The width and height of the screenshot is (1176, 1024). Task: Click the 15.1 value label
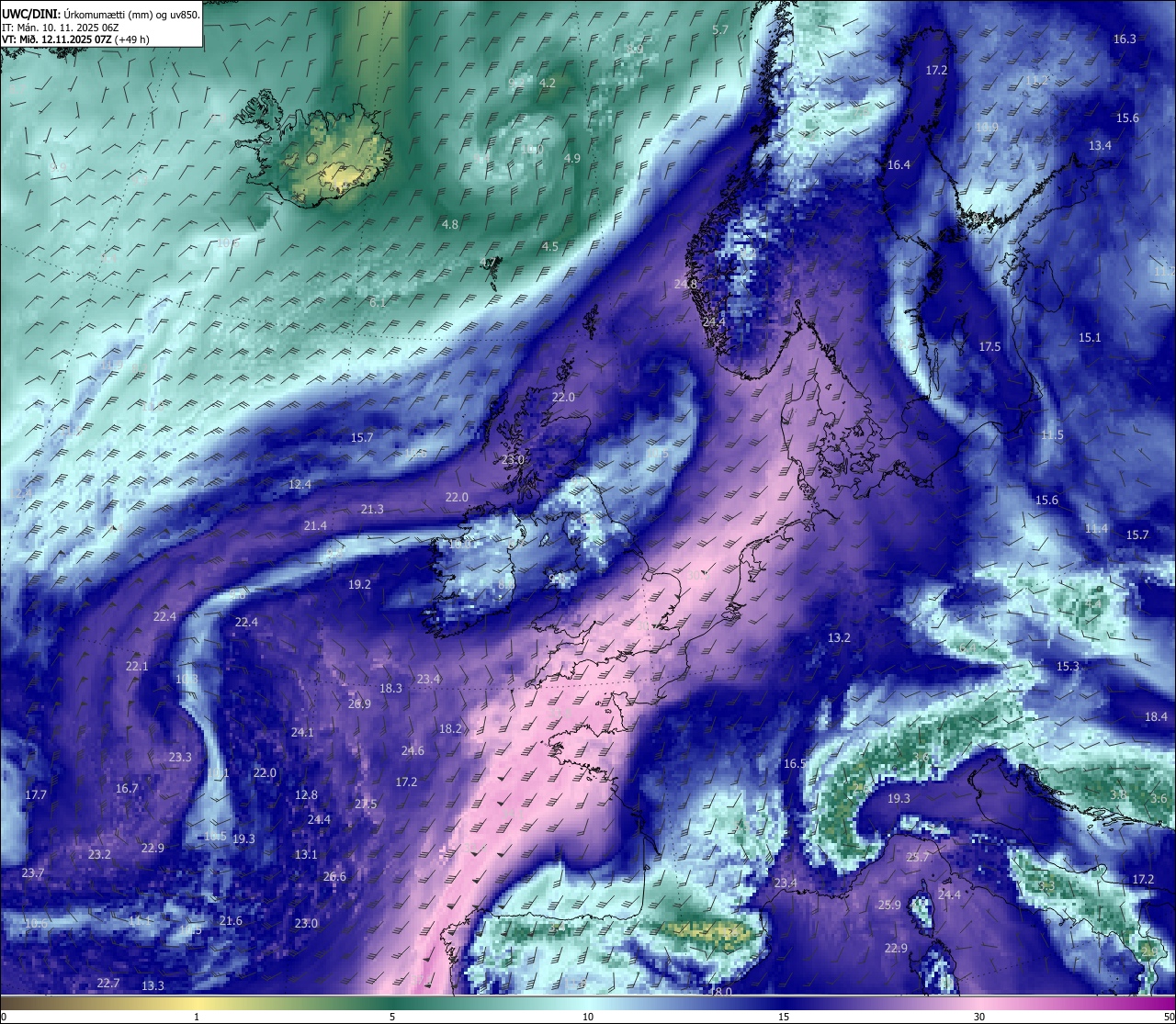coord(1090,337)
